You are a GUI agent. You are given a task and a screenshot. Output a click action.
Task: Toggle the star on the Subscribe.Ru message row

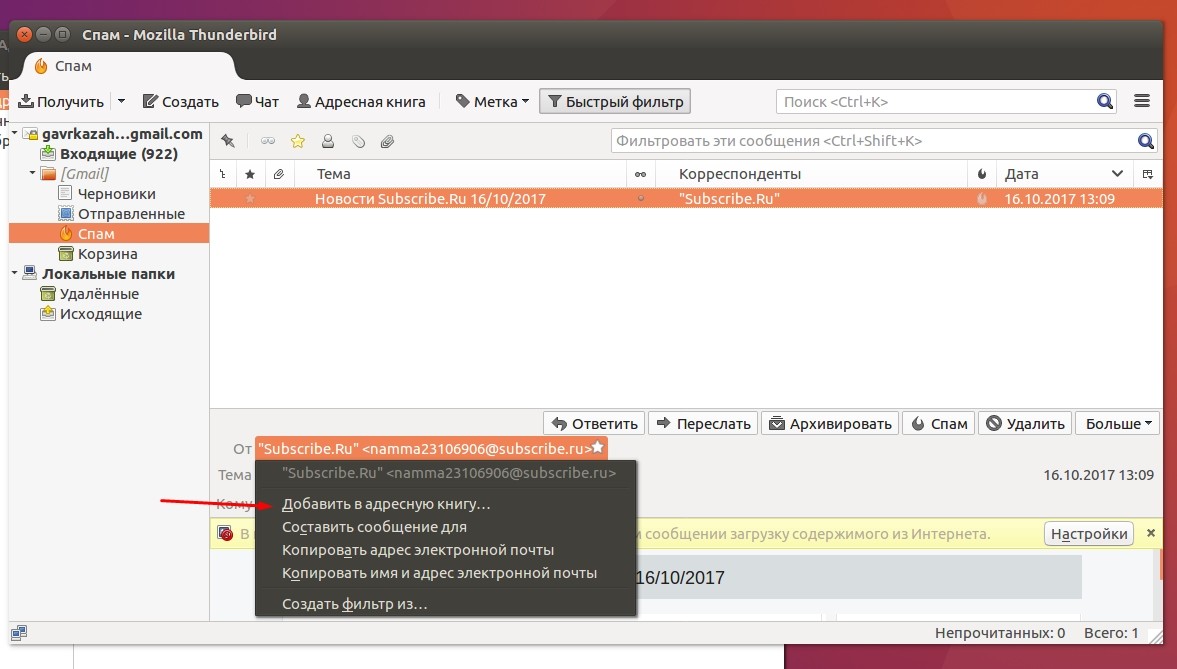pyautogui.click(x=250, y=199)
